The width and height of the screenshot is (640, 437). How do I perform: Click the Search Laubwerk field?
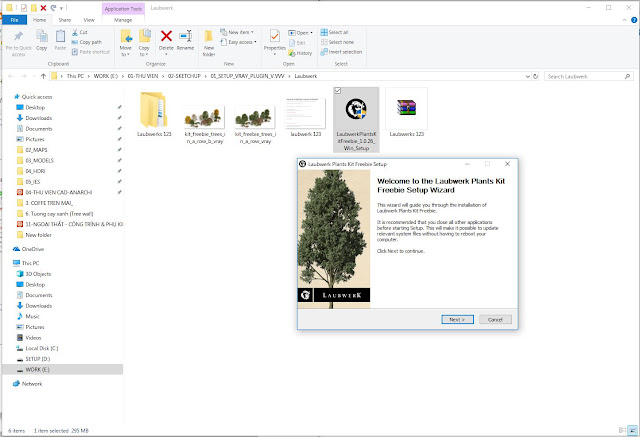coord(588,76)
